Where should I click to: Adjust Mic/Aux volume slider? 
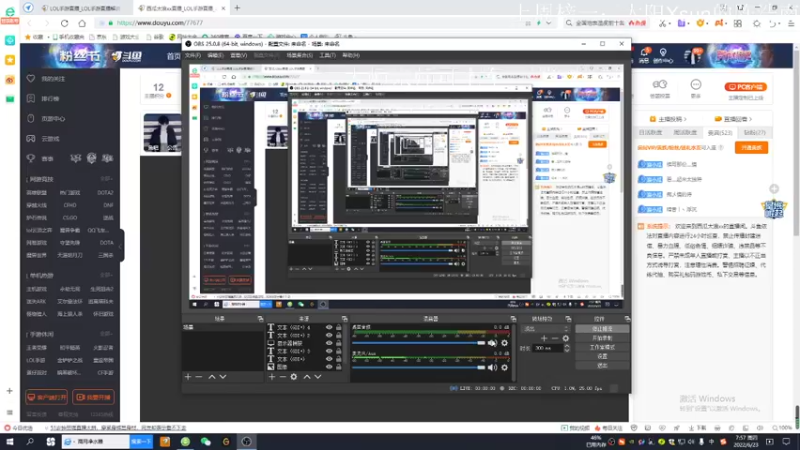point(418,367)
